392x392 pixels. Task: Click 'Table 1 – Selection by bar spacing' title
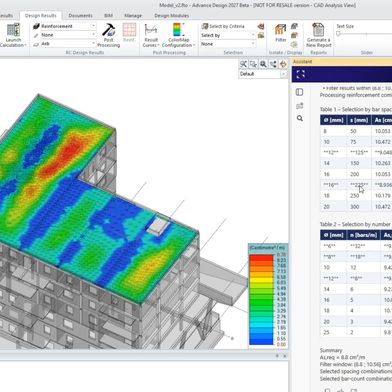tap(356, 109)
